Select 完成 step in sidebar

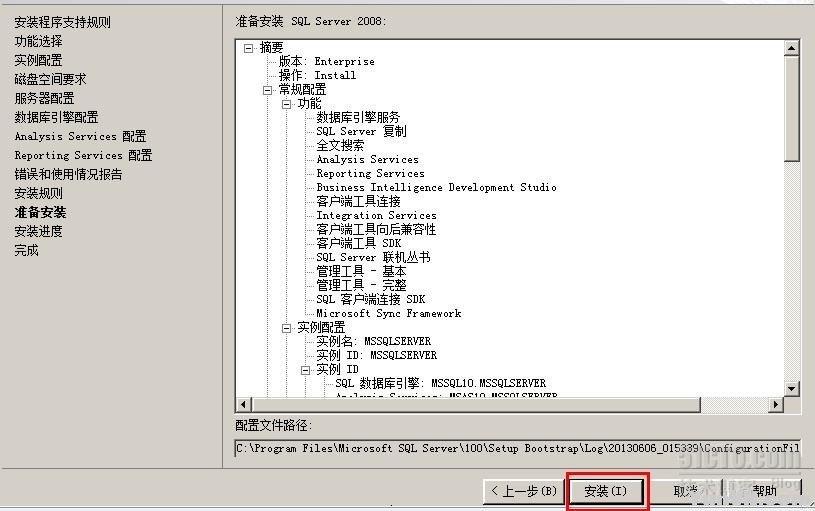pyautogui.click(x=27, y=251)
